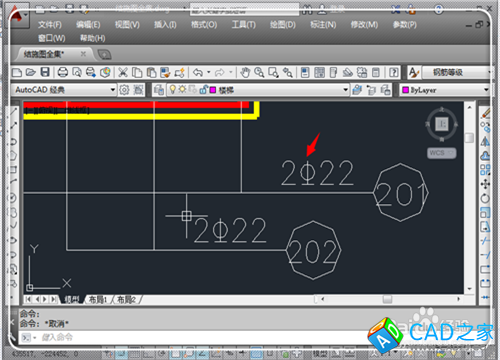The image size is (500, 360).
Task: Click the Open file folder icon
Action: coord(31,72)
